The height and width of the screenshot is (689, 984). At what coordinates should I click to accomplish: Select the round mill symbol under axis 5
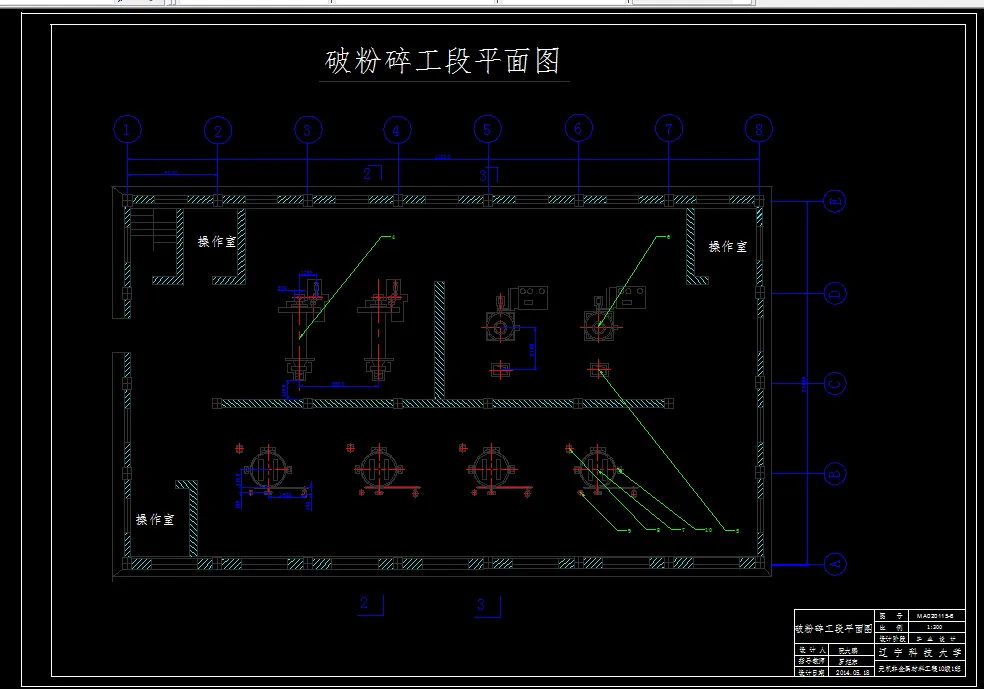tap(500, 328)
